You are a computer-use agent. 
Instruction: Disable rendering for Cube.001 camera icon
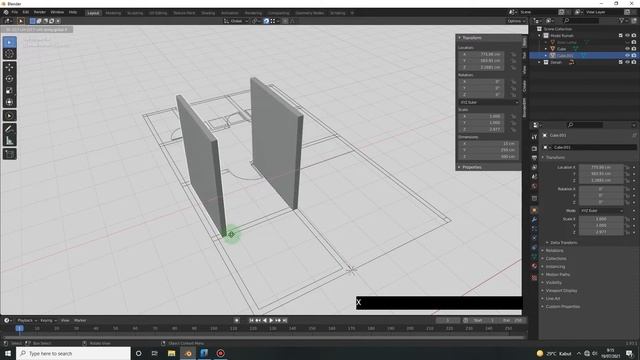[x=634, y=55]
